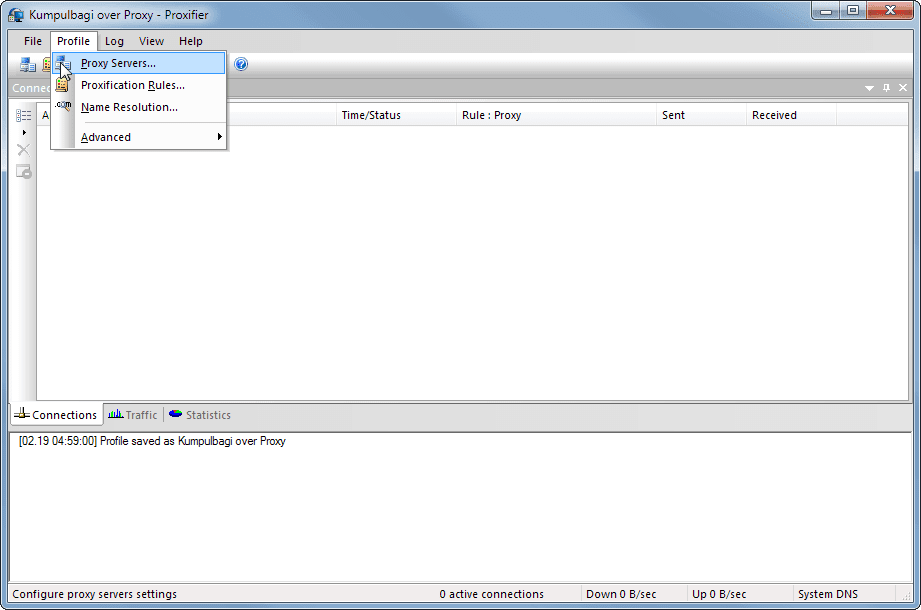Click the Proxifier app icon in the title bar
921x610 pixels.
point(16,15)
